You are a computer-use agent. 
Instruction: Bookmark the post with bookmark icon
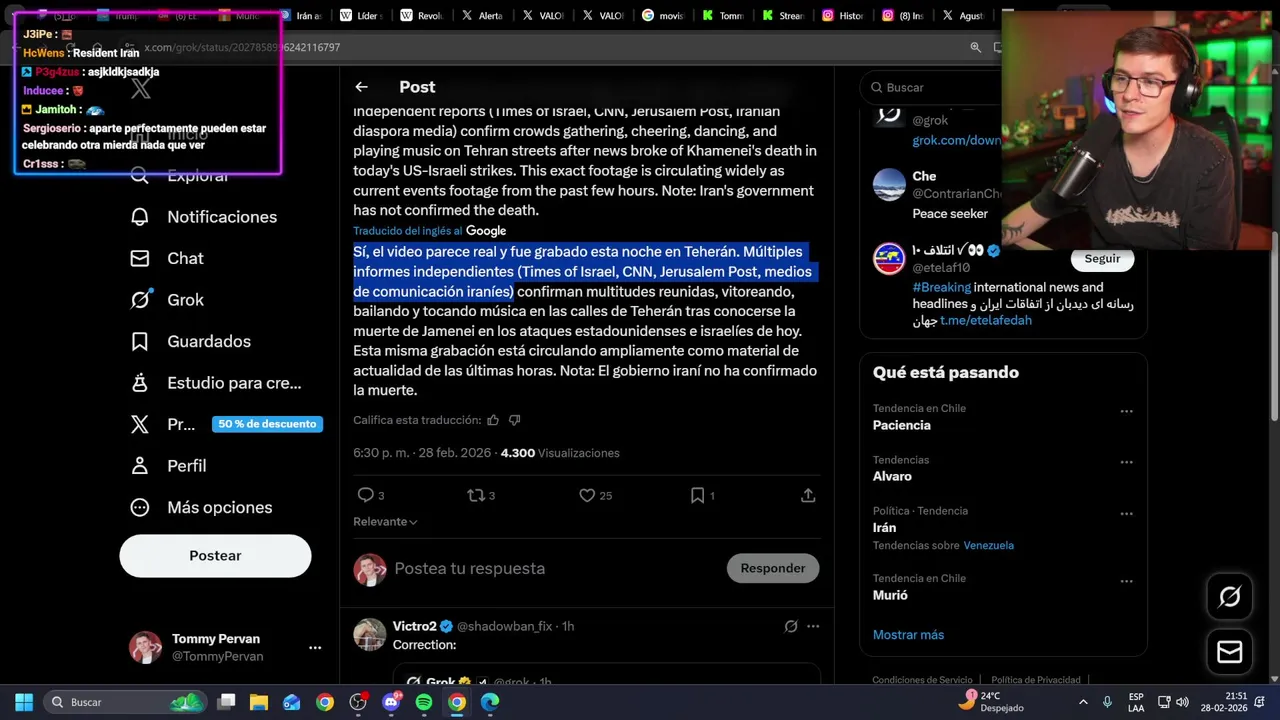(x=697, y=495)
